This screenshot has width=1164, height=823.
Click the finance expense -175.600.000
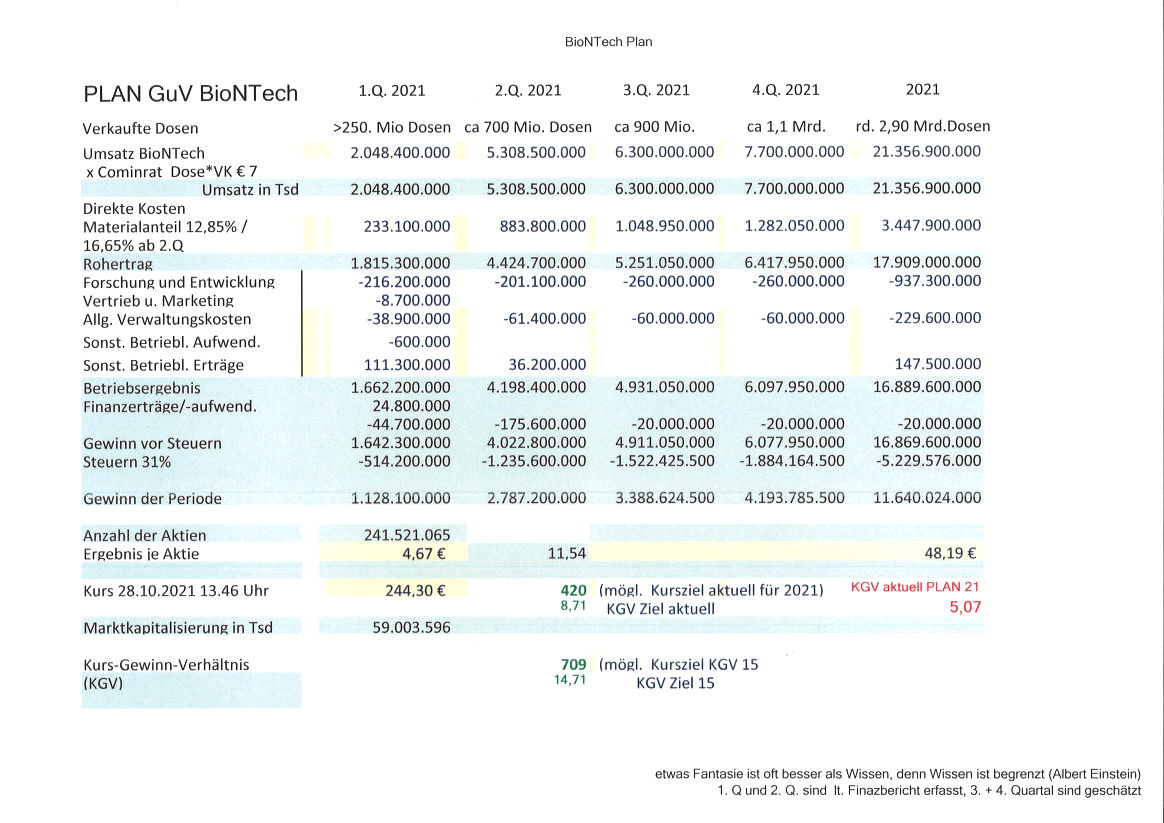tap(540, 424)
